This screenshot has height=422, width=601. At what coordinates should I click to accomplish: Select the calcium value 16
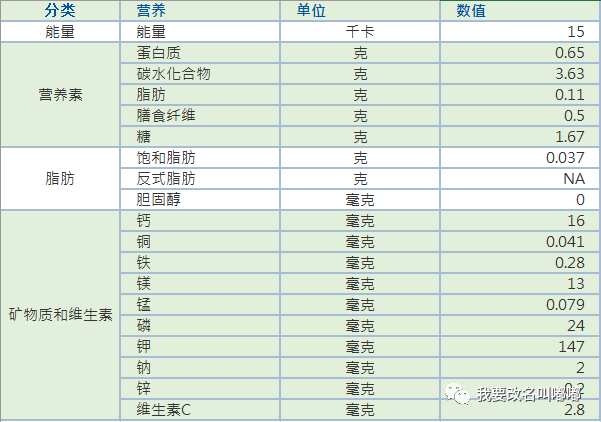coord(520,220)
